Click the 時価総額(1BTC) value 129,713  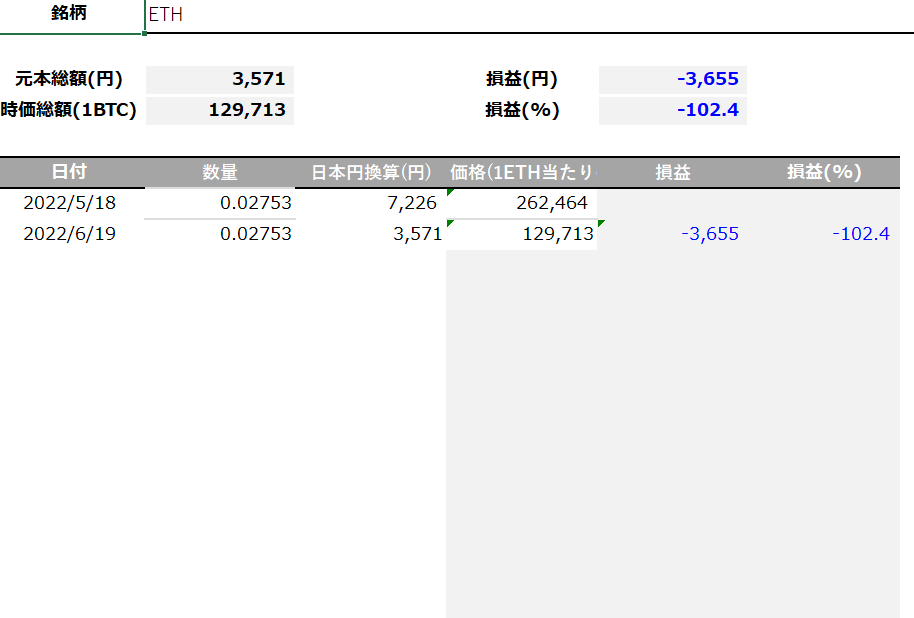[x=220, y=110]
